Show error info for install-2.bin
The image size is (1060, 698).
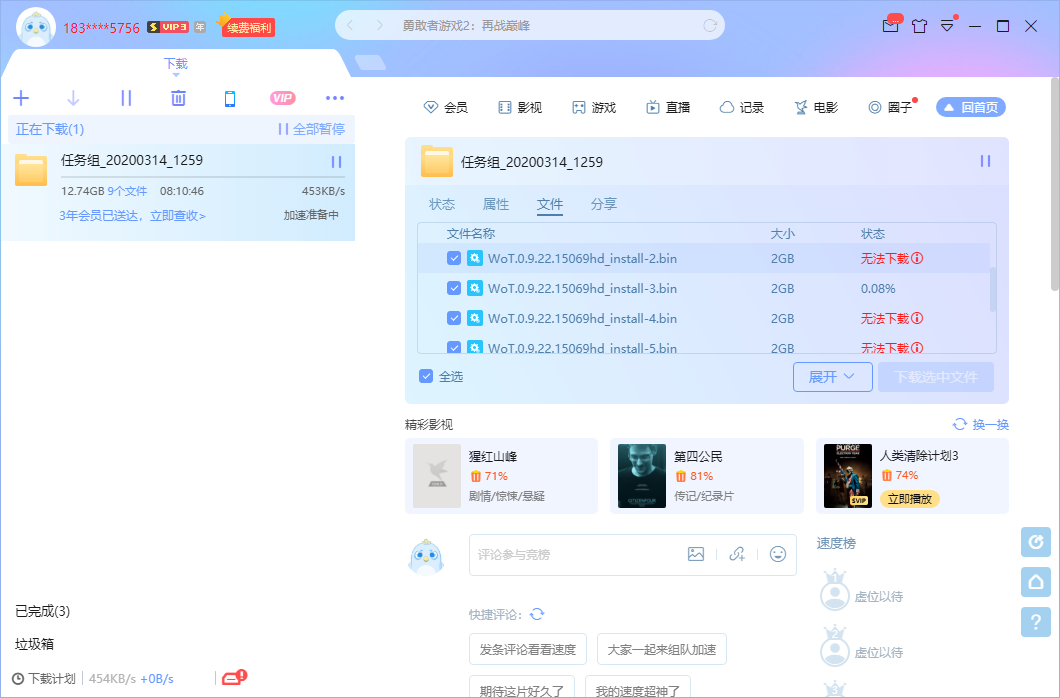coord(917,258)
